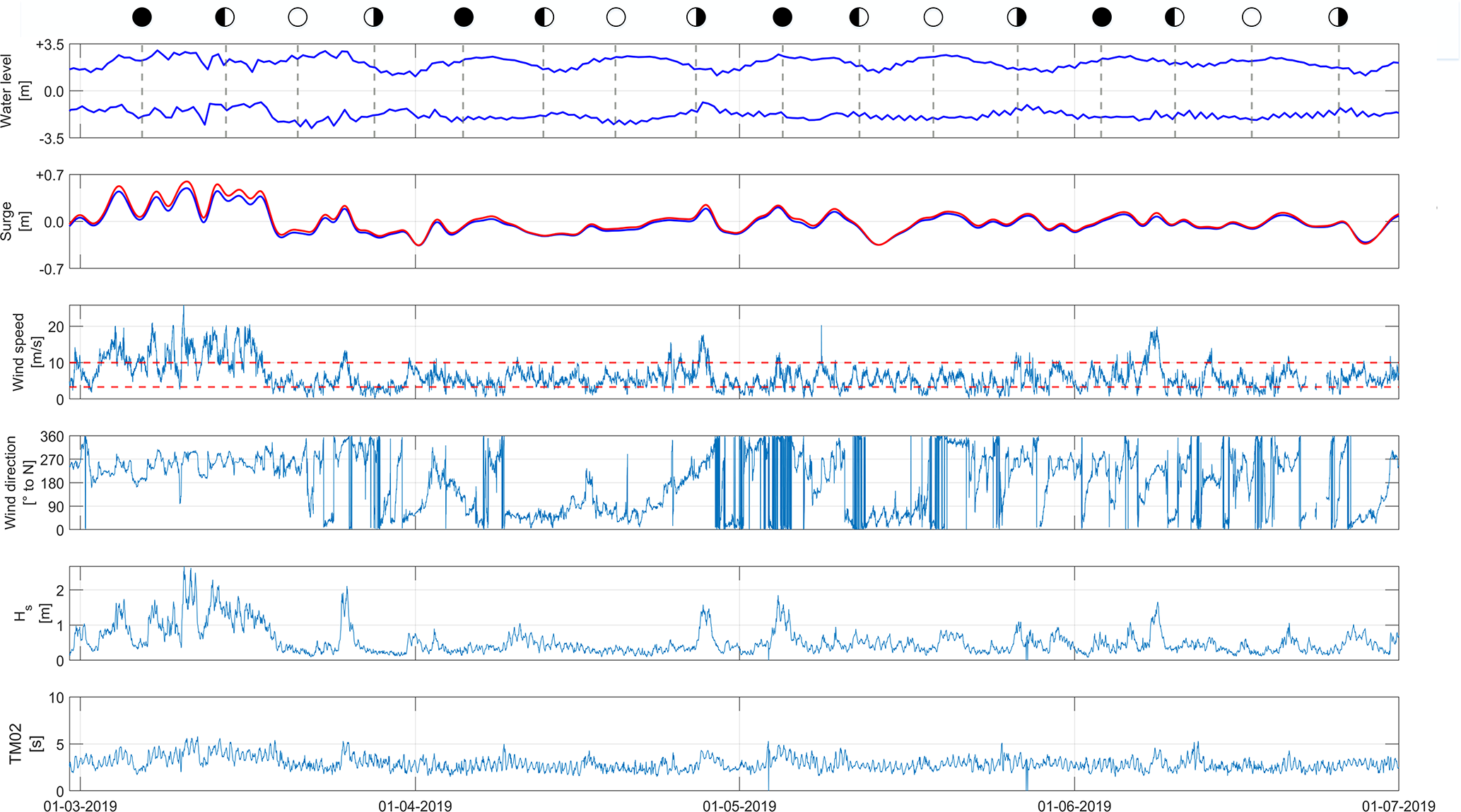Click the 01-06-2019 date label
This screenshot has height=812, width=1461.
point(1074,806)
